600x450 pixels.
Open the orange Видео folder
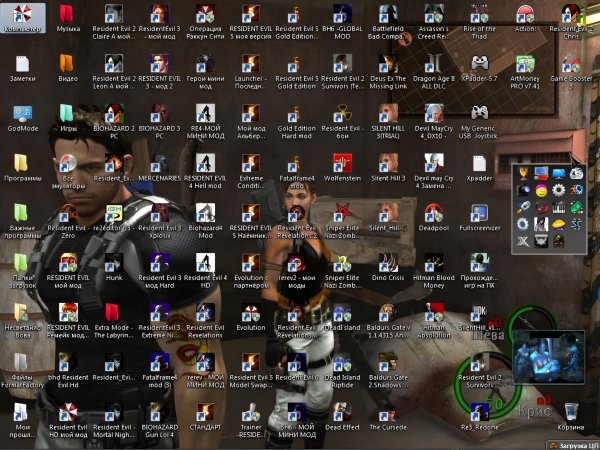click(x=68, y=68)
